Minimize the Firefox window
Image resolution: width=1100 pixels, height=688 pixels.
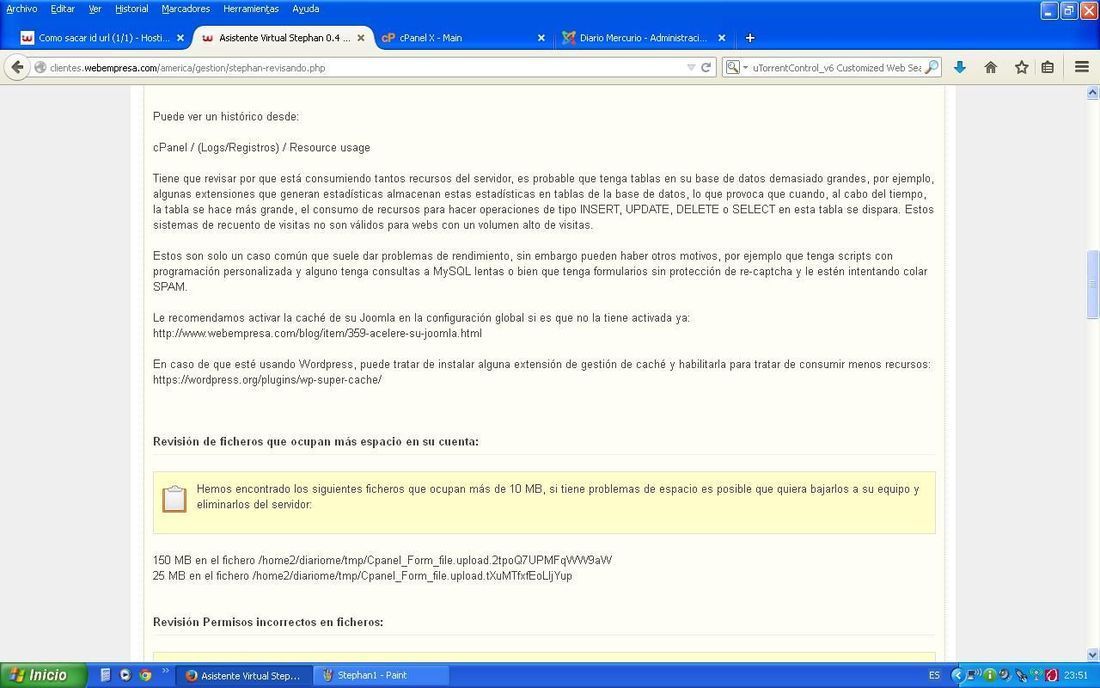point(1049,11)
